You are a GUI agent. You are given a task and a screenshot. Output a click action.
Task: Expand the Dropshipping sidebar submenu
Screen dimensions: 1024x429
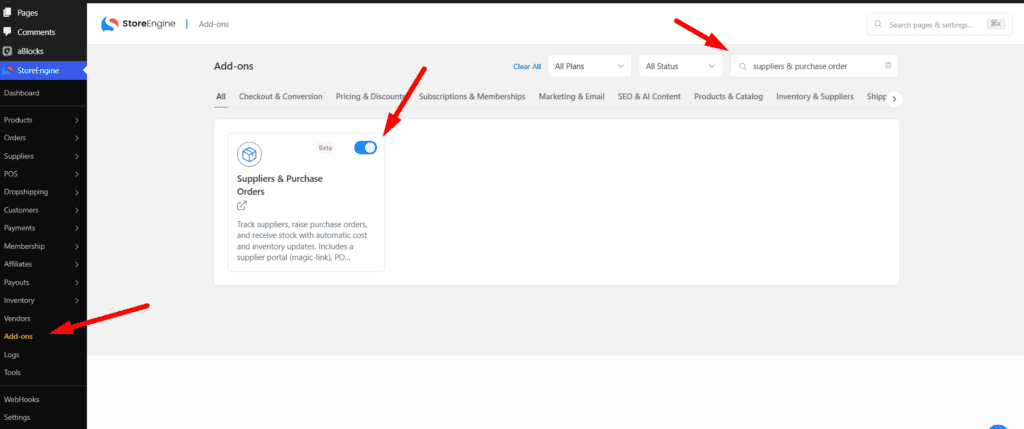(77, 192)
